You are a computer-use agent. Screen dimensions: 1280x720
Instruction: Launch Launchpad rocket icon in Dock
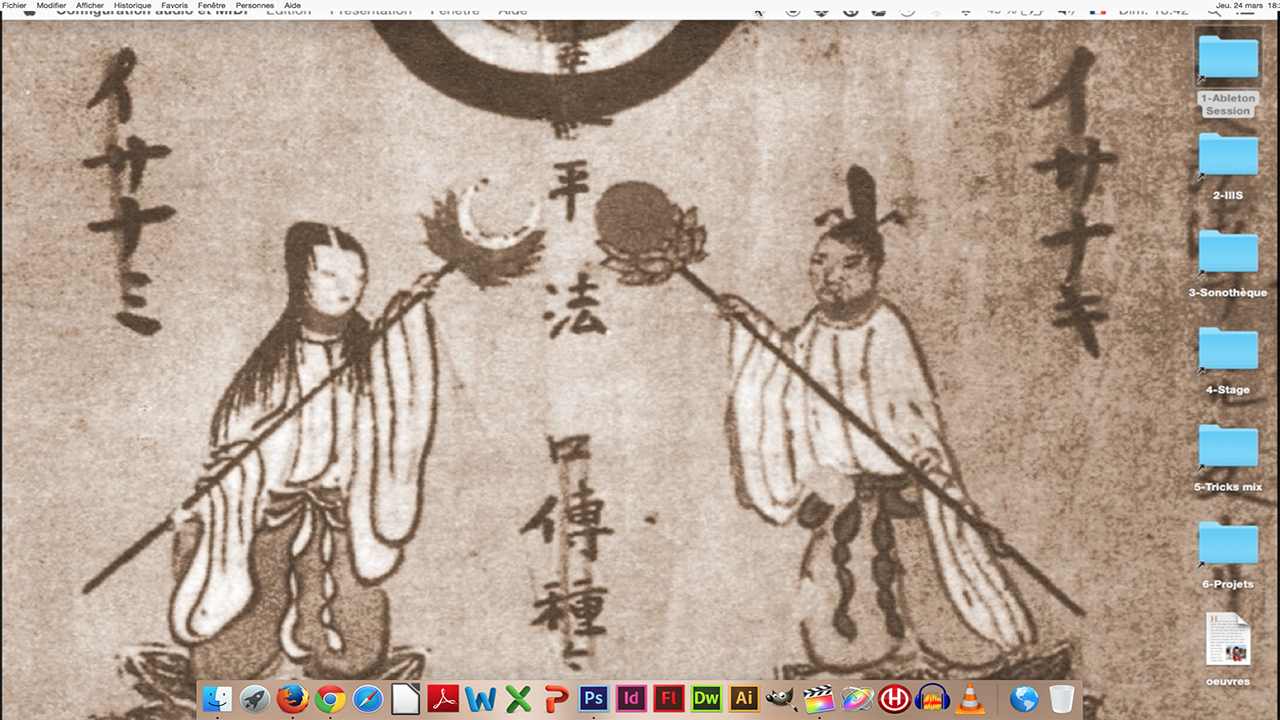255,699
